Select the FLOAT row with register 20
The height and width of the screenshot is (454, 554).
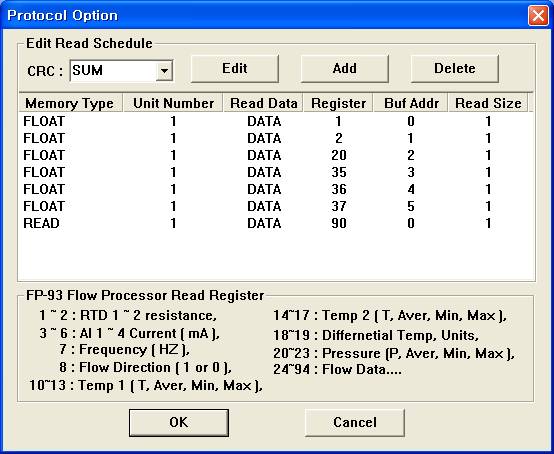point(276,155)
